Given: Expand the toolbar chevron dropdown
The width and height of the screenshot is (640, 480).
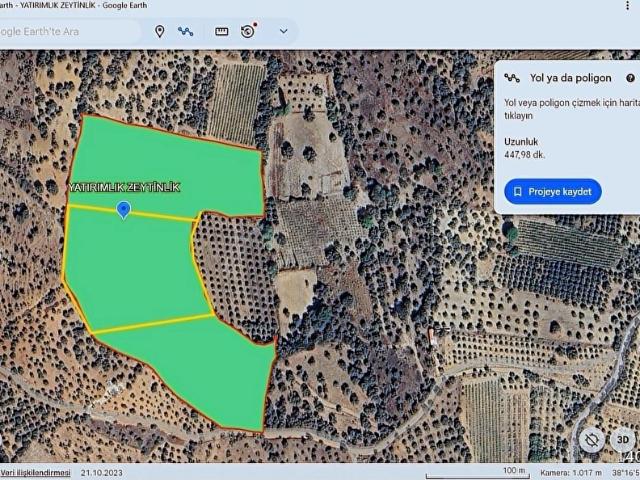Looking at the screenshot, I should coord(283,31).
